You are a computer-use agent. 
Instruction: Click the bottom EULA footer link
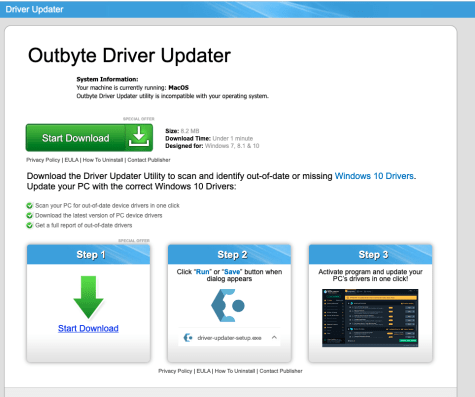(204, 371)
